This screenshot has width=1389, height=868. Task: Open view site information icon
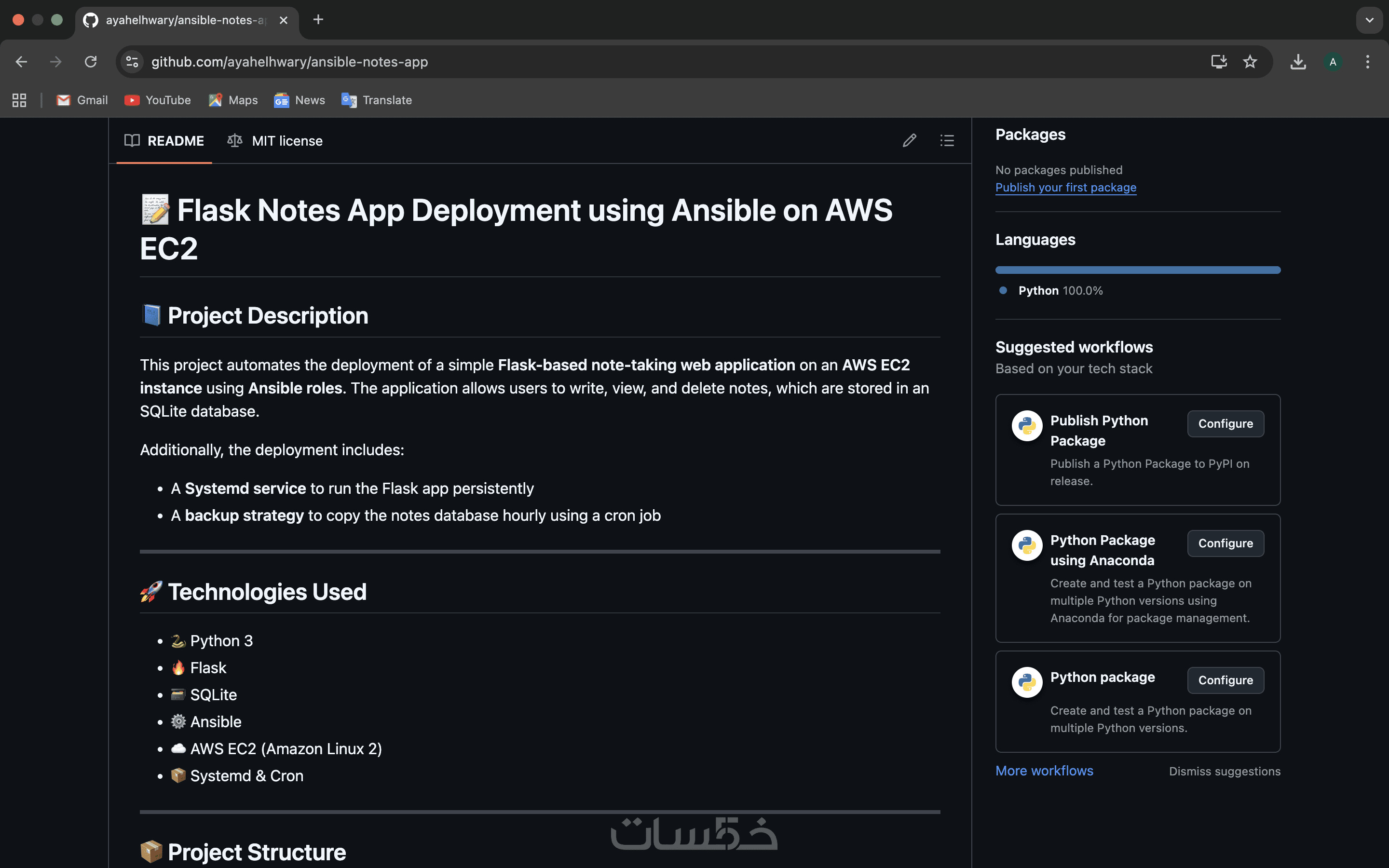pos(133,62)
